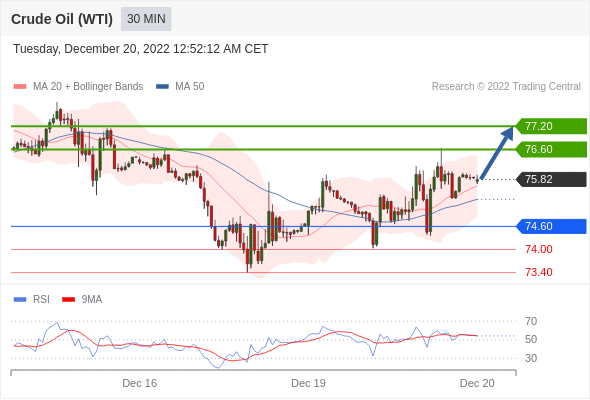Screen dimensions: 590x400
Task: Click the Crude Oil (WTI) title
Action: tap(62, 19)
